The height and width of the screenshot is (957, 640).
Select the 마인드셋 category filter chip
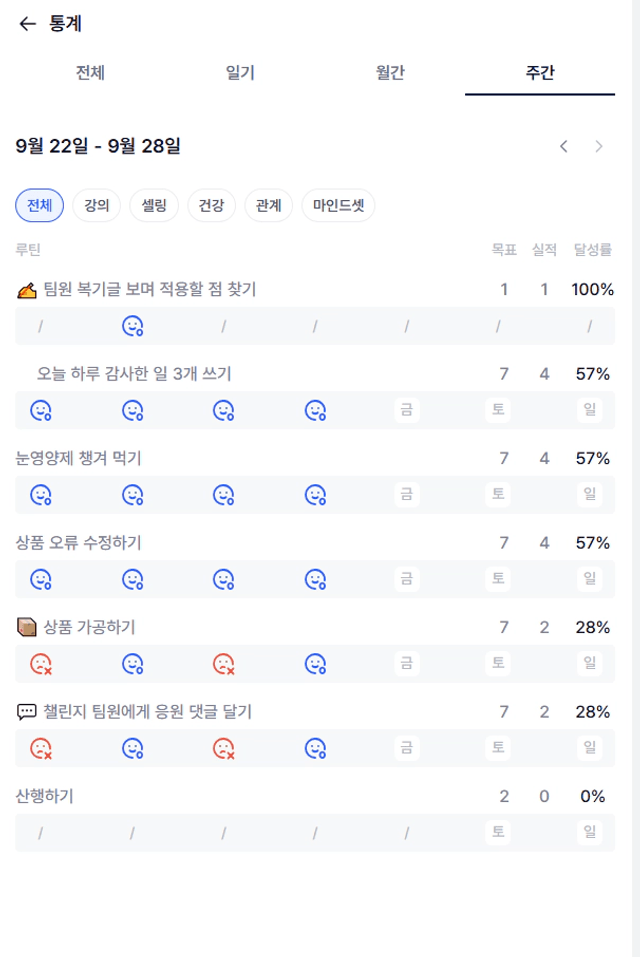(x=338, y=205)
